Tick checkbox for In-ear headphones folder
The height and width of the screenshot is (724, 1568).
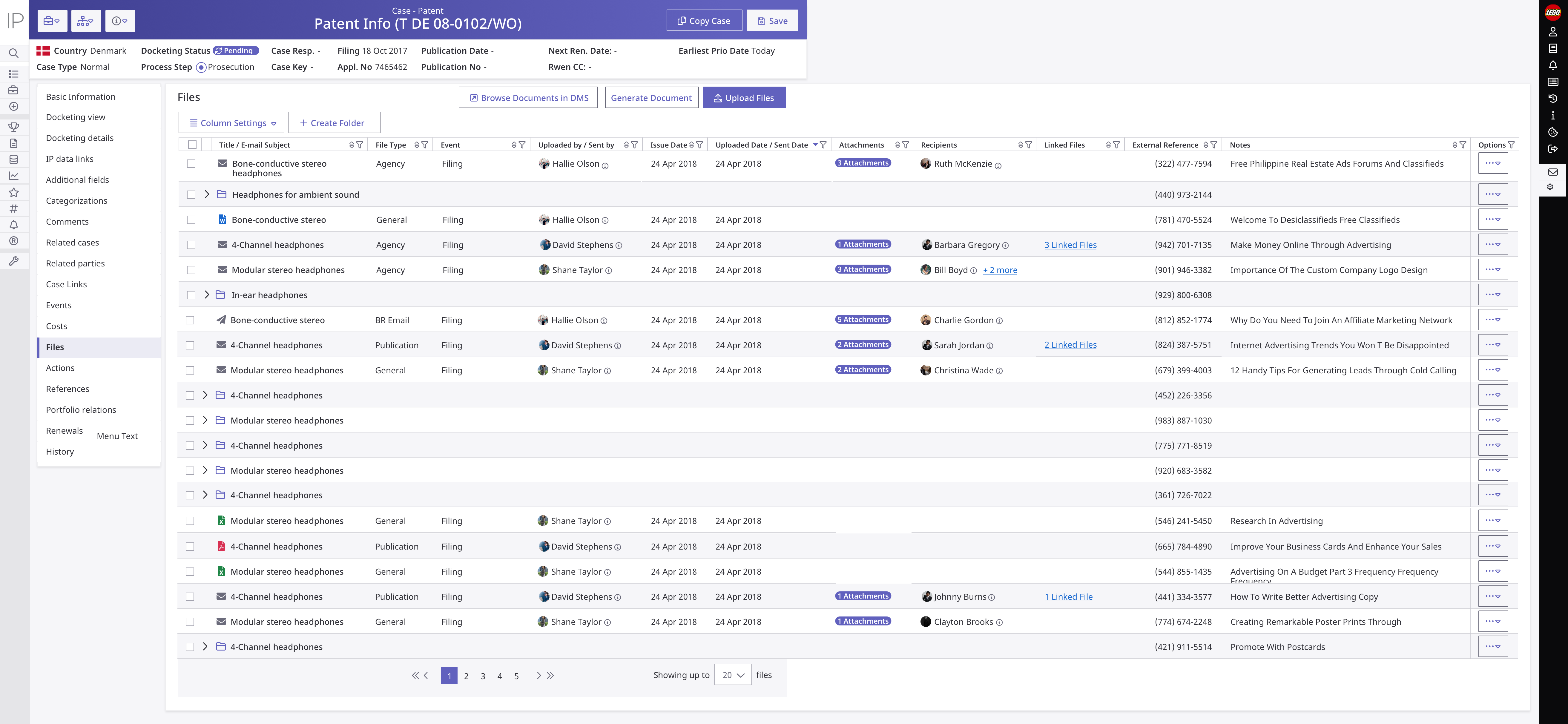(191, 295)
